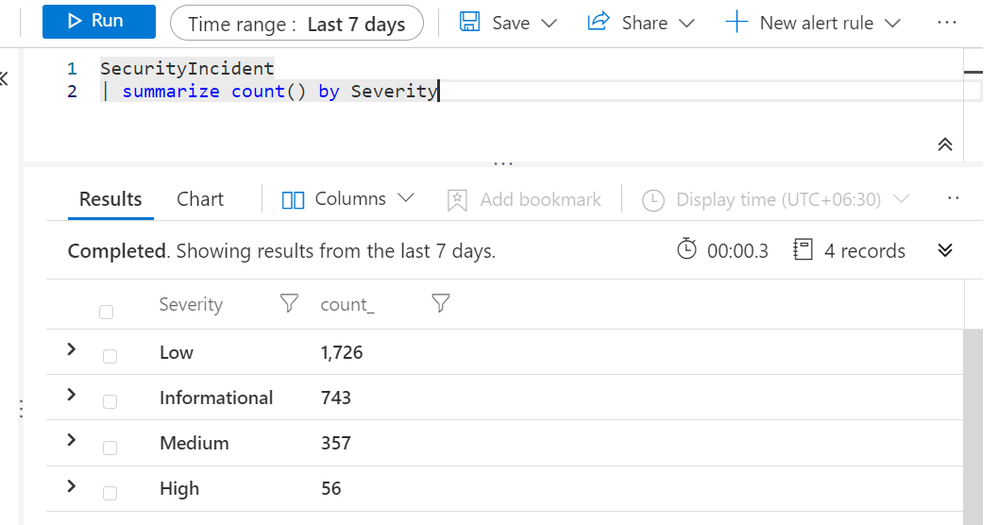The height and width of the screenshot is (525, 999).
Task: Check the Informational row checkbox
Action: (x=110, y=401)
